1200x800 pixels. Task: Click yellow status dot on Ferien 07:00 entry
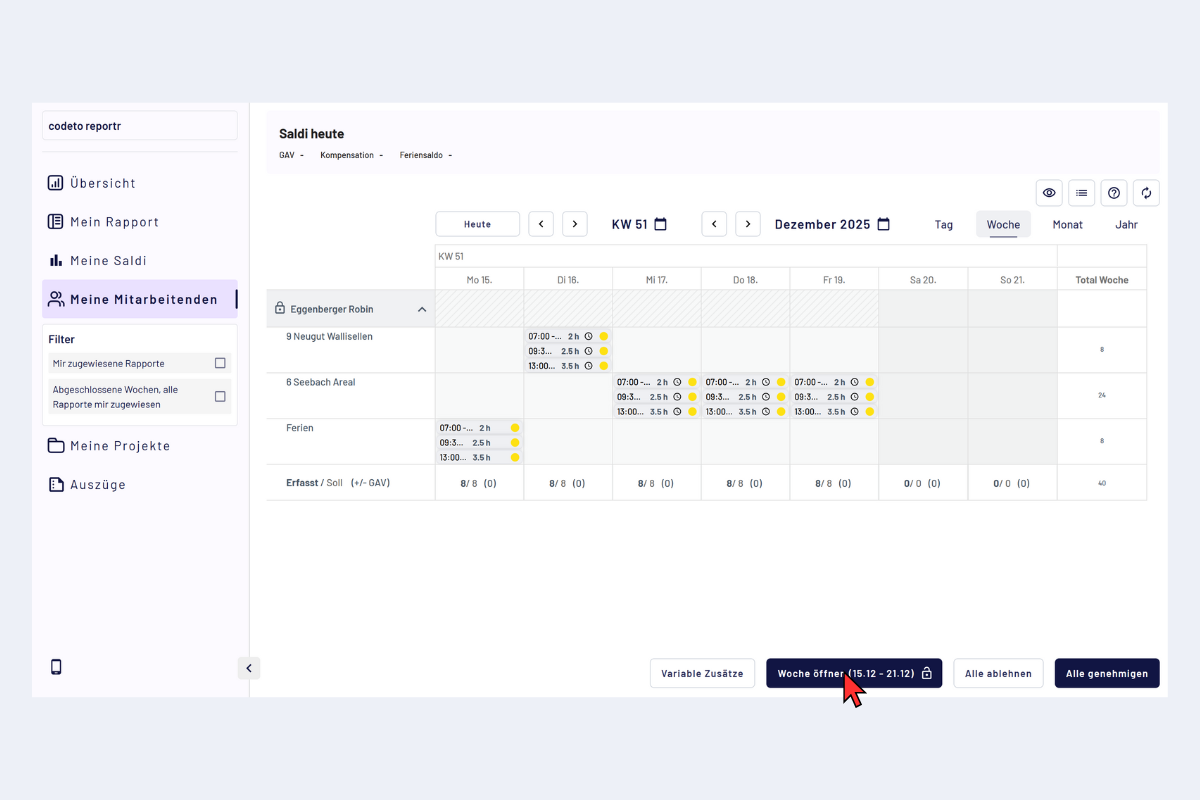(515, 428)
